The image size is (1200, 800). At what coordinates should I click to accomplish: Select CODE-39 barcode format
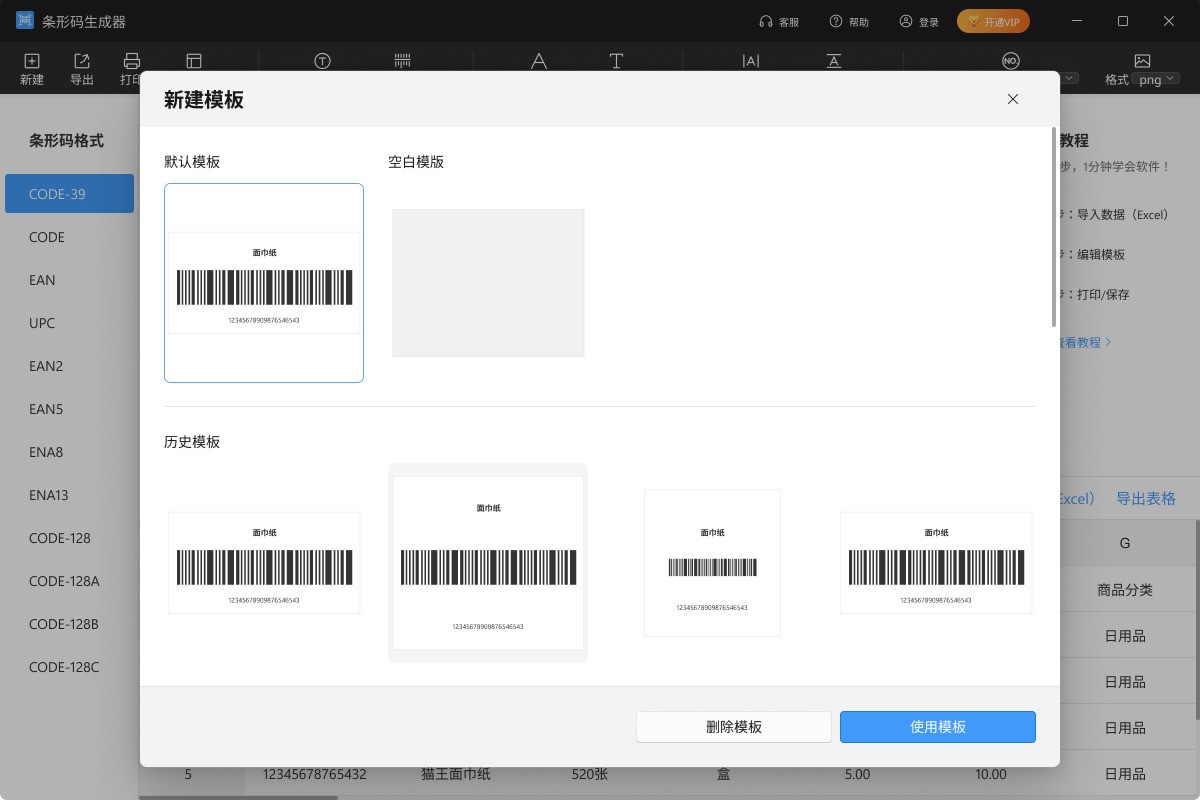point(69,194)
